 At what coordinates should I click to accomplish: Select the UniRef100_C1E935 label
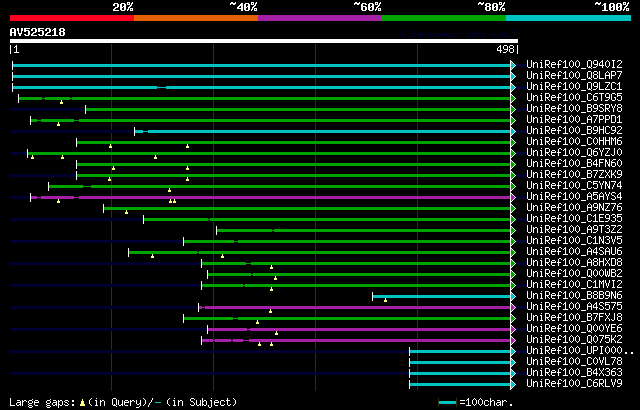(574, 219)
